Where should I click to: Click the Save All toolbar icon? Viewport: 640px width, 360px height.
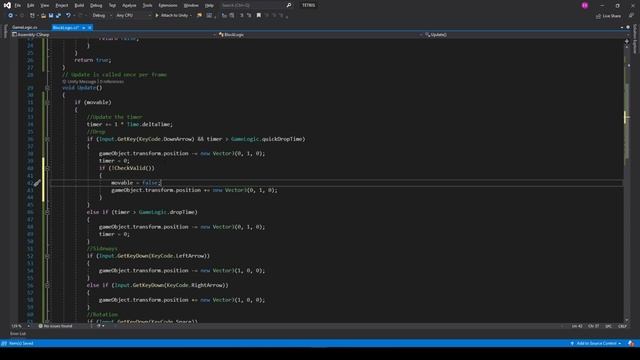pos(58,16)
